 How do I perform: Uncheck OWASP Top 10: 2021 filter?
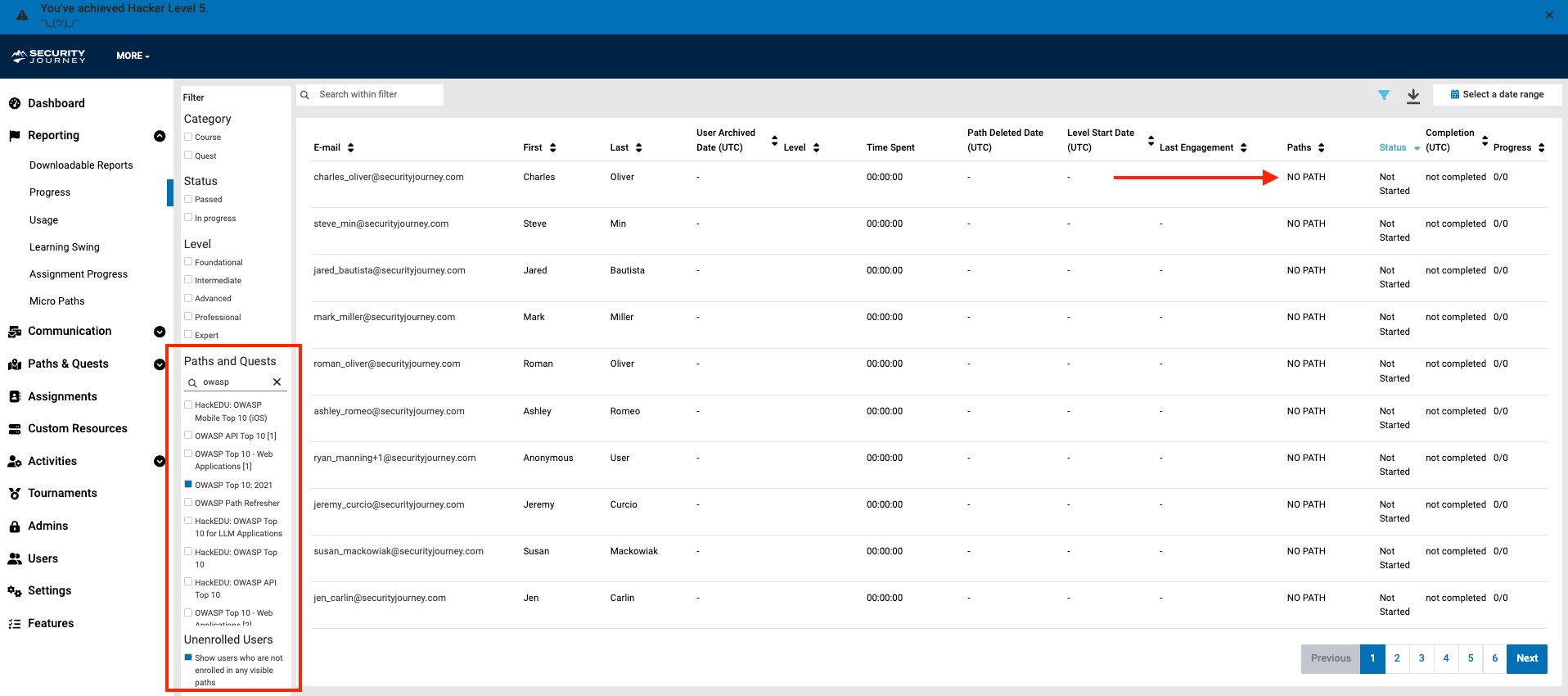pyautogui.click(x=188, y=485)
